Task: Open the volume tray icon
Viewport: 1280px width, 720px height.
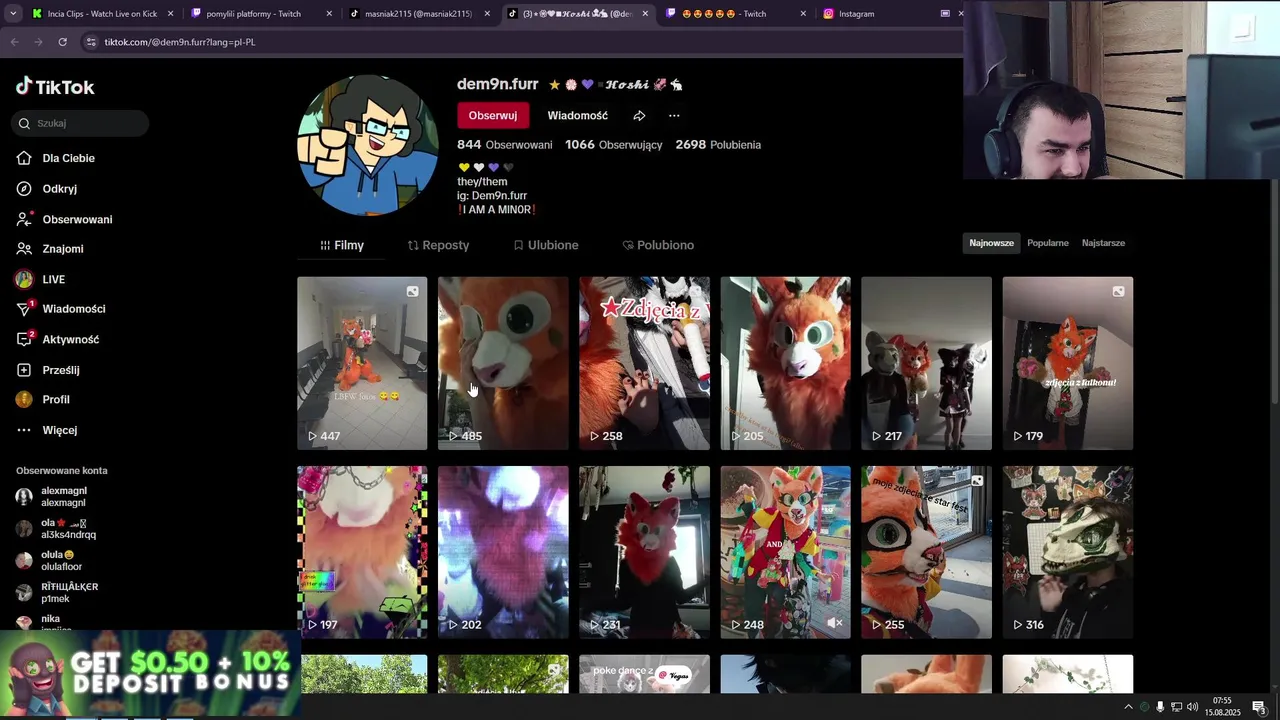Action: tap(1192, 707)
